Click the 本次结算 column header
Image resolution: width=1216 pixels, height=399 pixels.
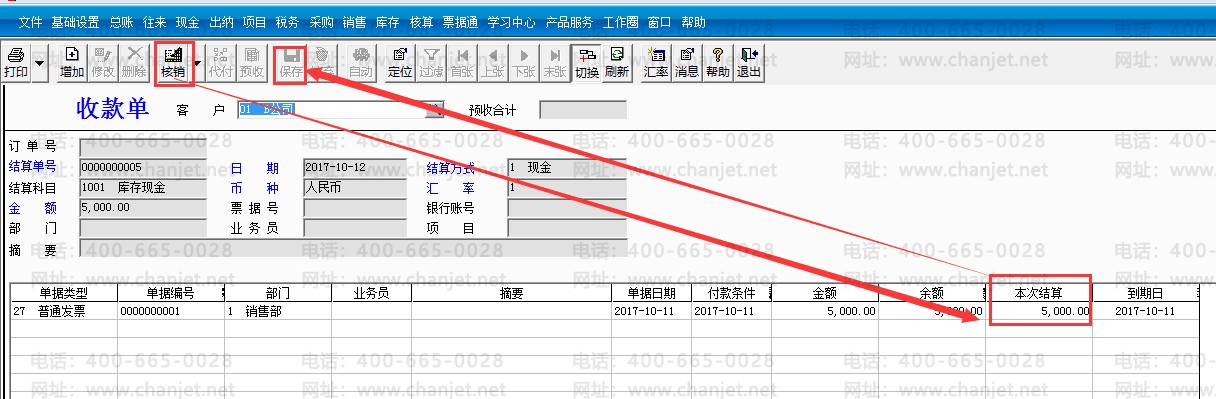point(1038,293)
